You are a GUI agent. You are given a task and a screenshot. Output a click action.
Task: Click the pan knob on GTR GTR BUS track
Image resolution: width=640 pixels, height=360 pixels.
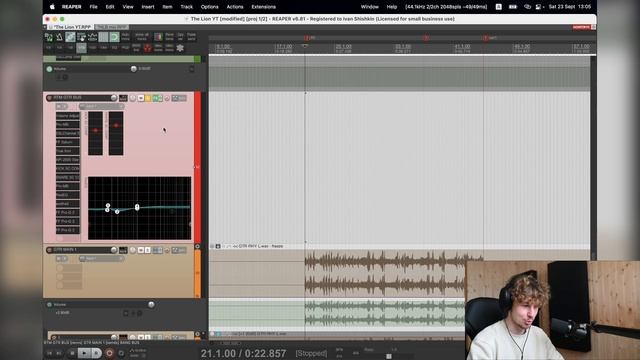click(133, 98)
